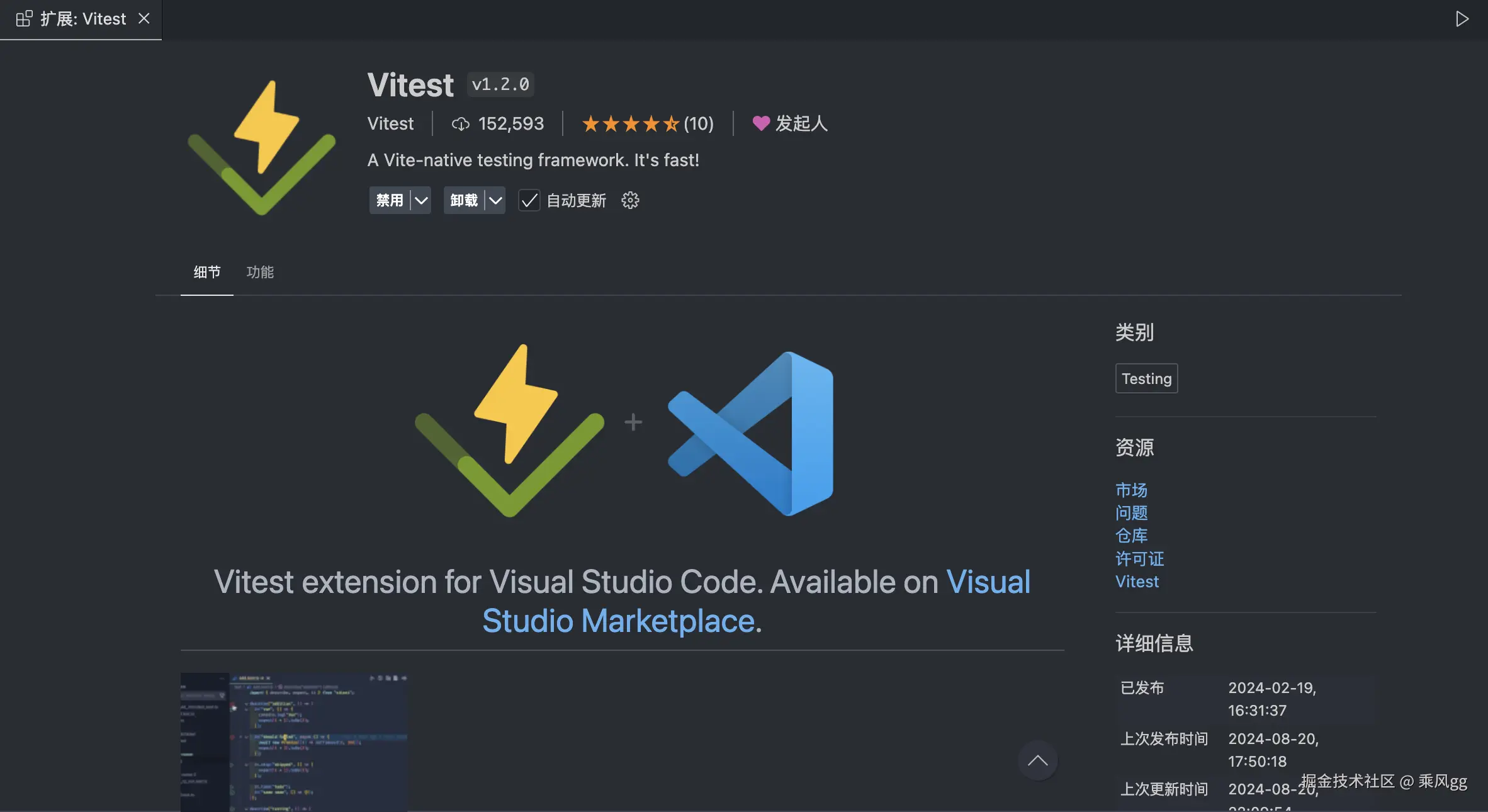Click the code editor screenshot thumbnail
The image size is (1488, 812).
(294, 742)
